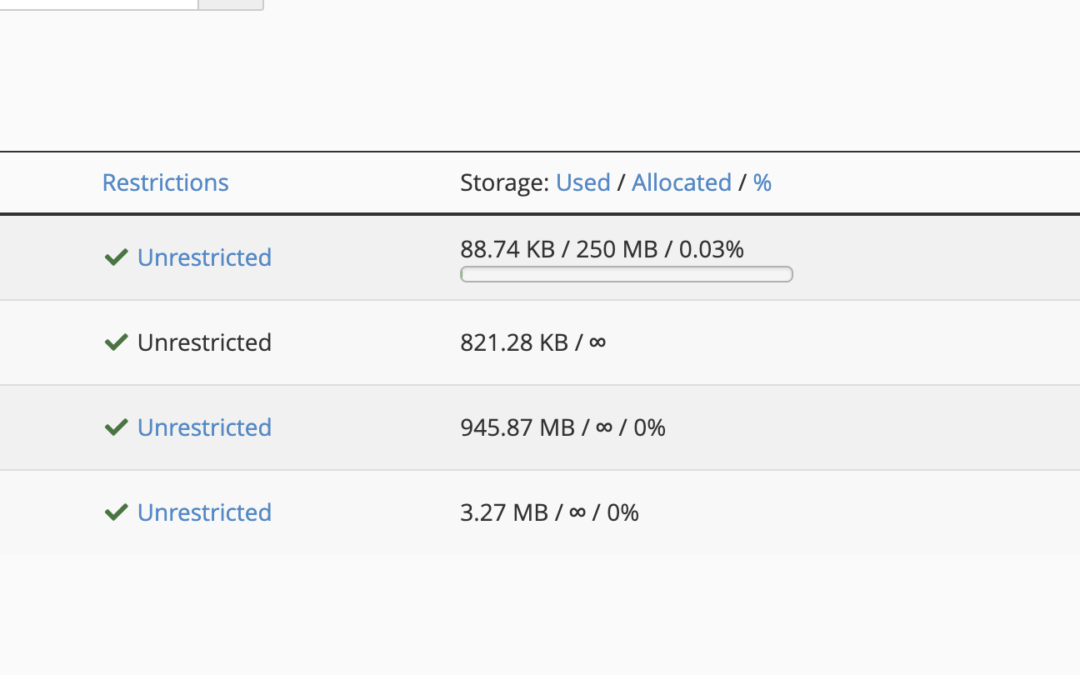Sort storage by Allocated

tap(681, 183)
